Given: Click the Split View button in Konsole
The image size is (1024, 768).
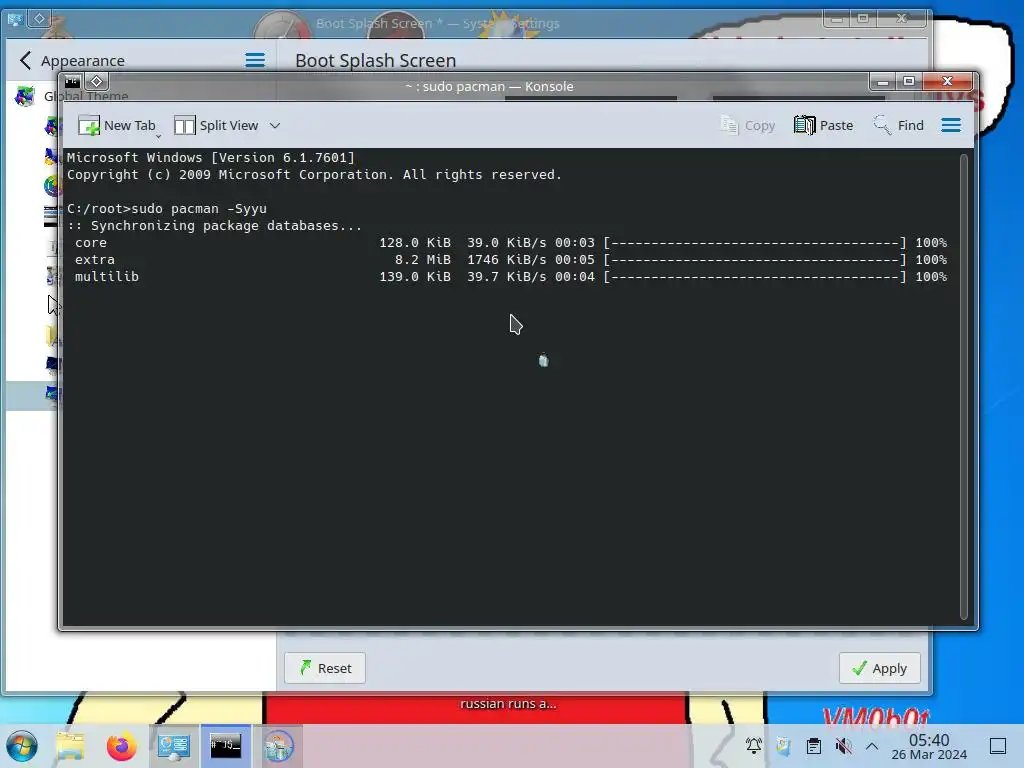Looking at the screenshot, I should click(216, 125).
